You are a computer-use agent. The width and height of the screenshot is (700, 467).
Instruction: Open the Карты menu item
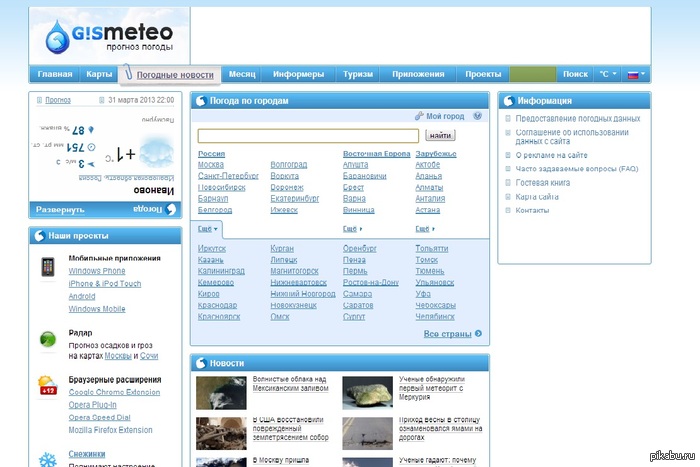pos(99,74)
